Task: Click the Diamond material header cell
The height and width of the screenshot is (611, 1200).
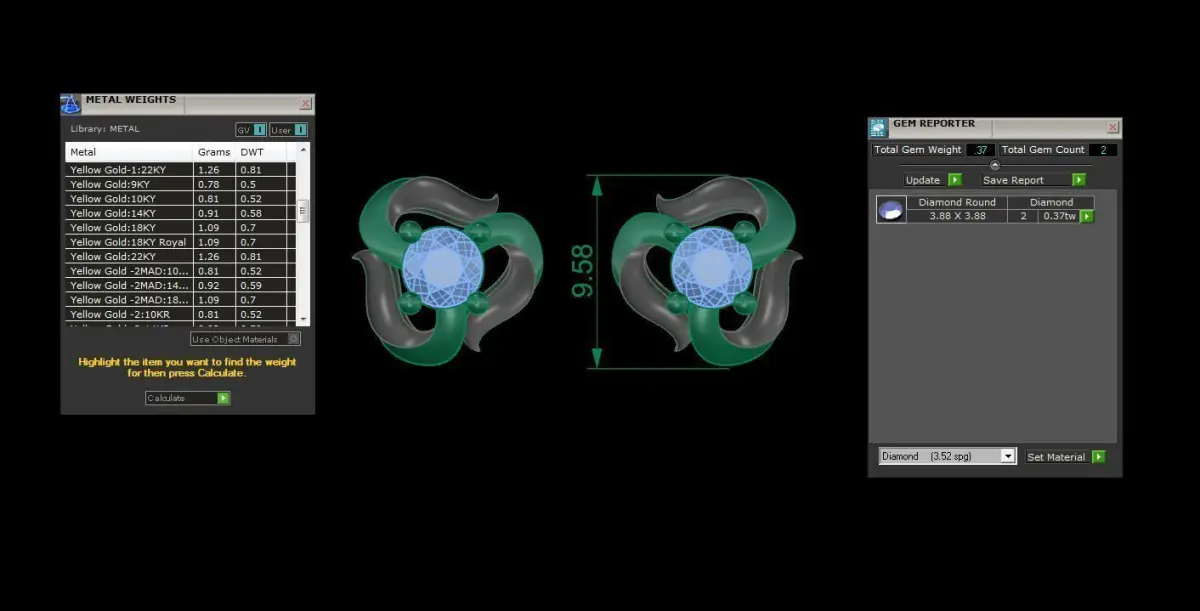Action: [1051, 202]
